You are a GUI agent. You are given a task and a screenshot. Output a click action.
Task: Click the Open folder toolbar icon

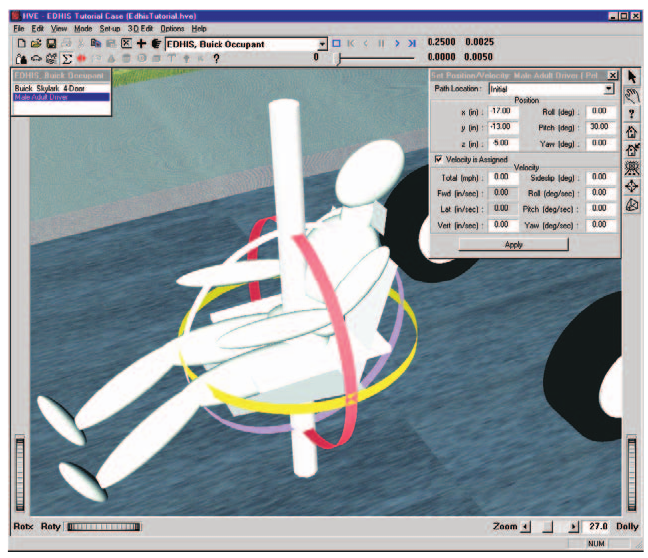pyautogui.click(x=36, y=43)
